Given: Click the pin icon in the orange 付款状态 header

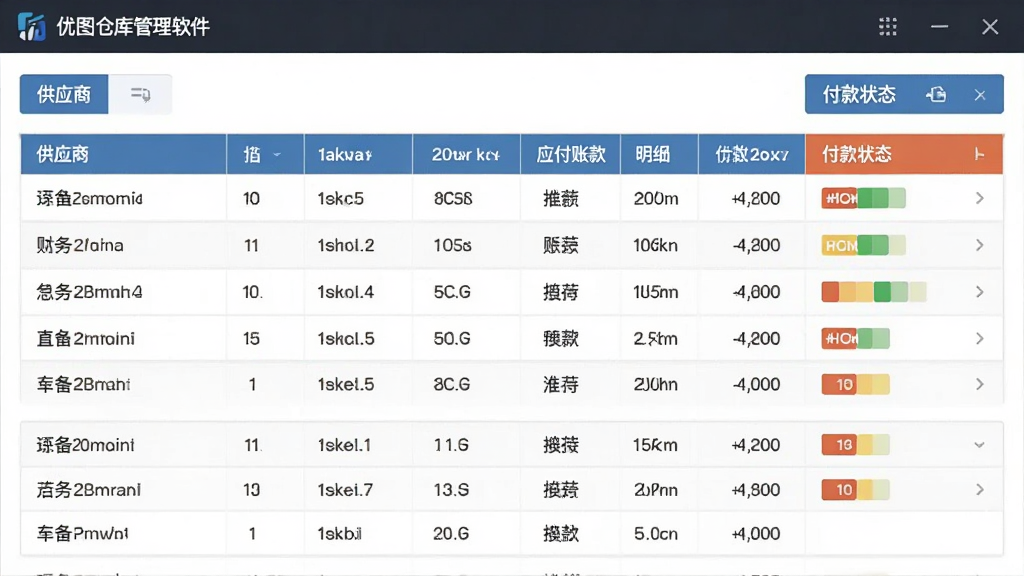Looking at the screenshot, I should [x=979, y=155].
